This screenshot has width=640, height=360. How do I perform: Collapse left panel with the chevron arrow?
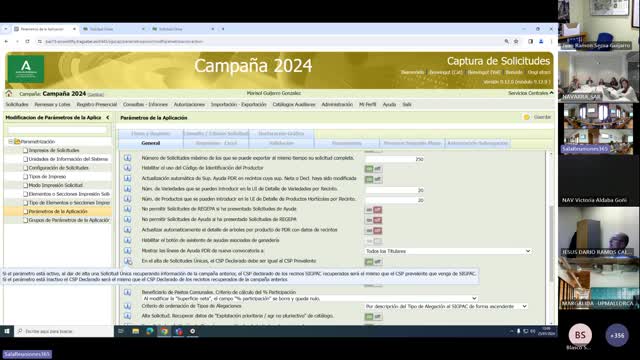(x=108, y=118)
